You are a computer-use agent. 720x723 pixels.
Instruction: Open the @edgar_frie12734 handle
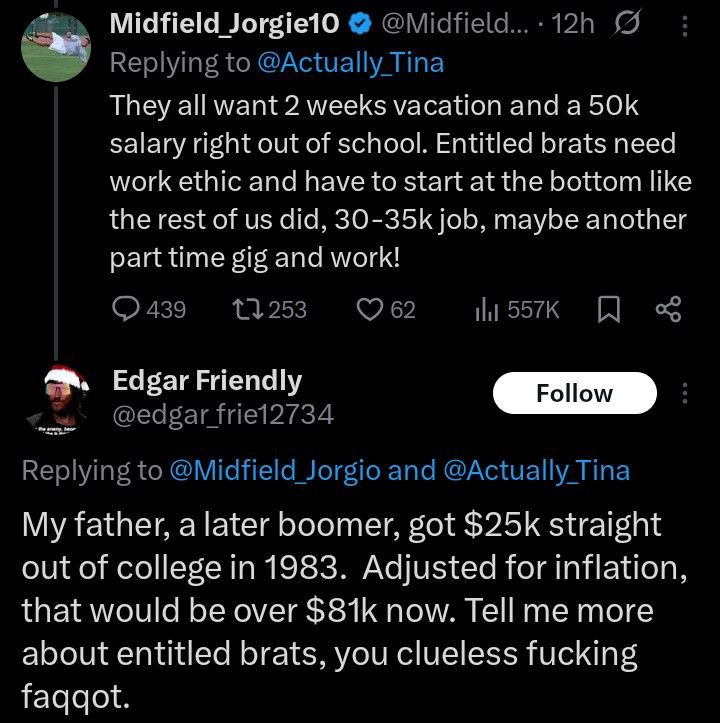pyautogui.click(x=223, y=413)
